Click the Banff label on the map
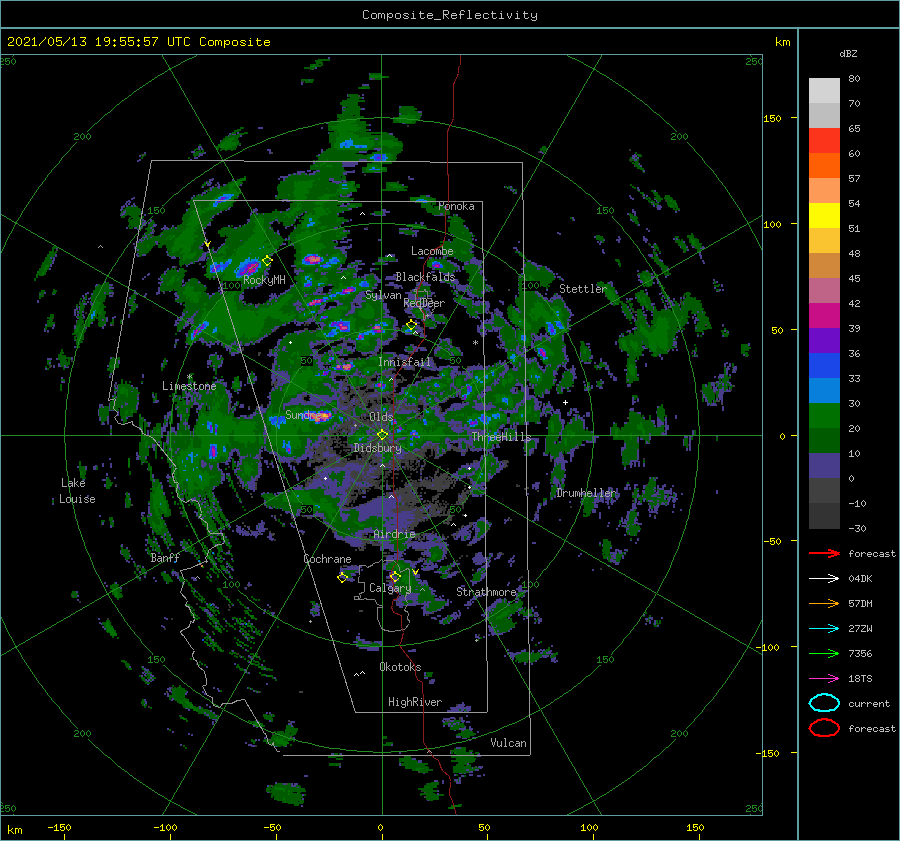This screenshot has height=841, width=900. click(x=165, y=557)
